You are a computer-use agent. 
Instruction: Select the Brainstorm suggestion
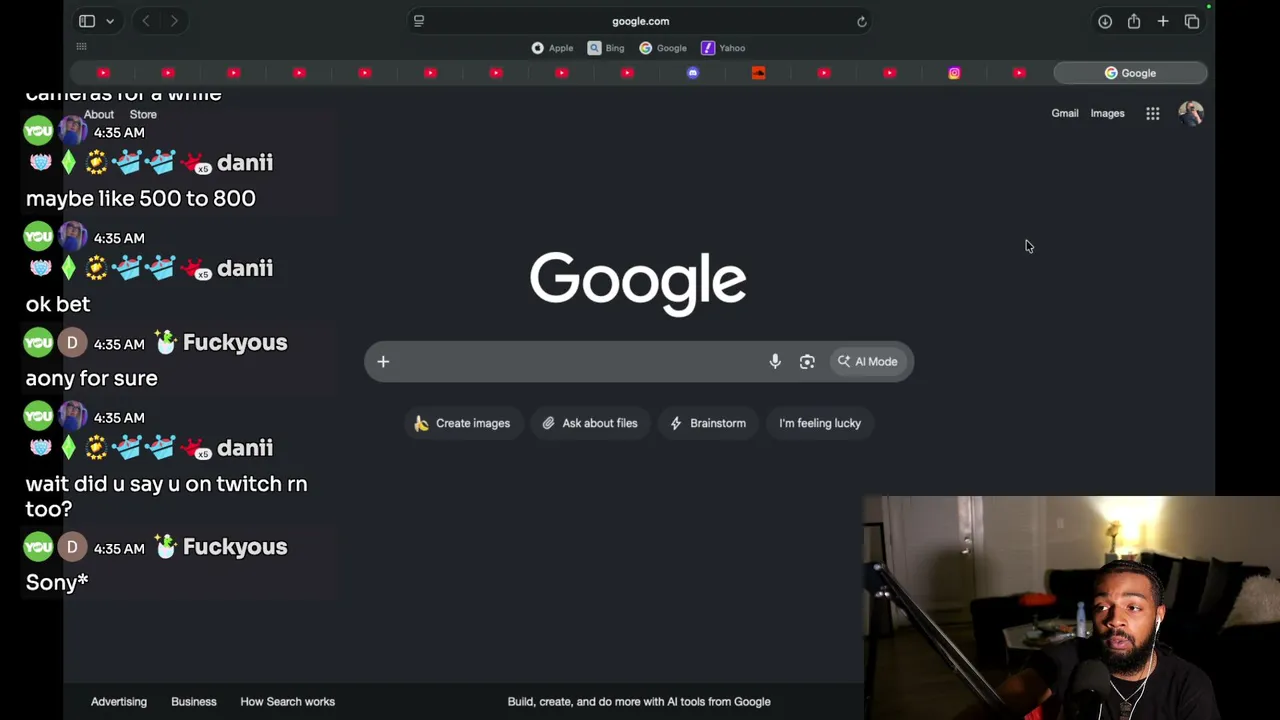point(708,423)
